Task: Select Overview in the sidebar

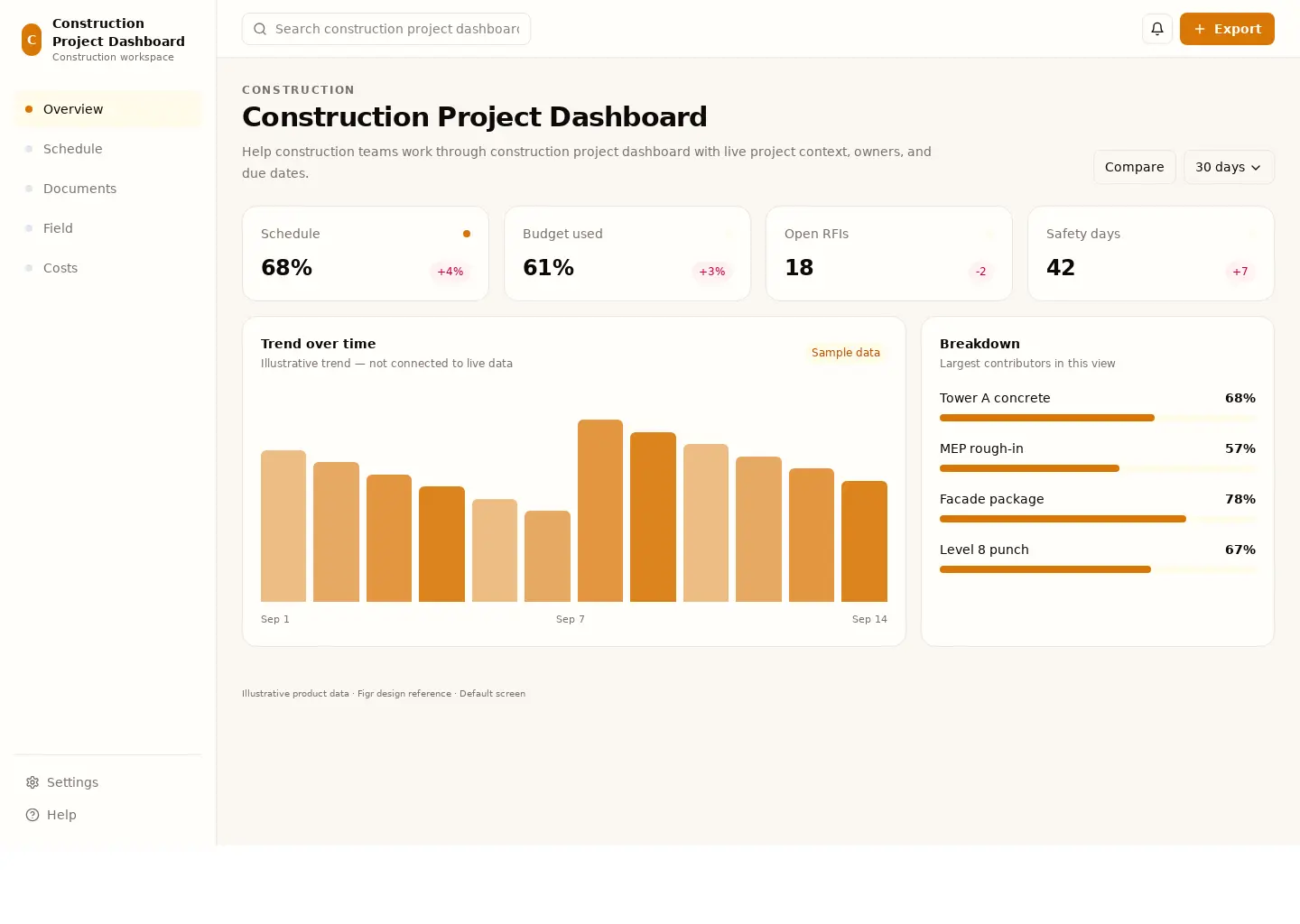Action: [107, 109]
